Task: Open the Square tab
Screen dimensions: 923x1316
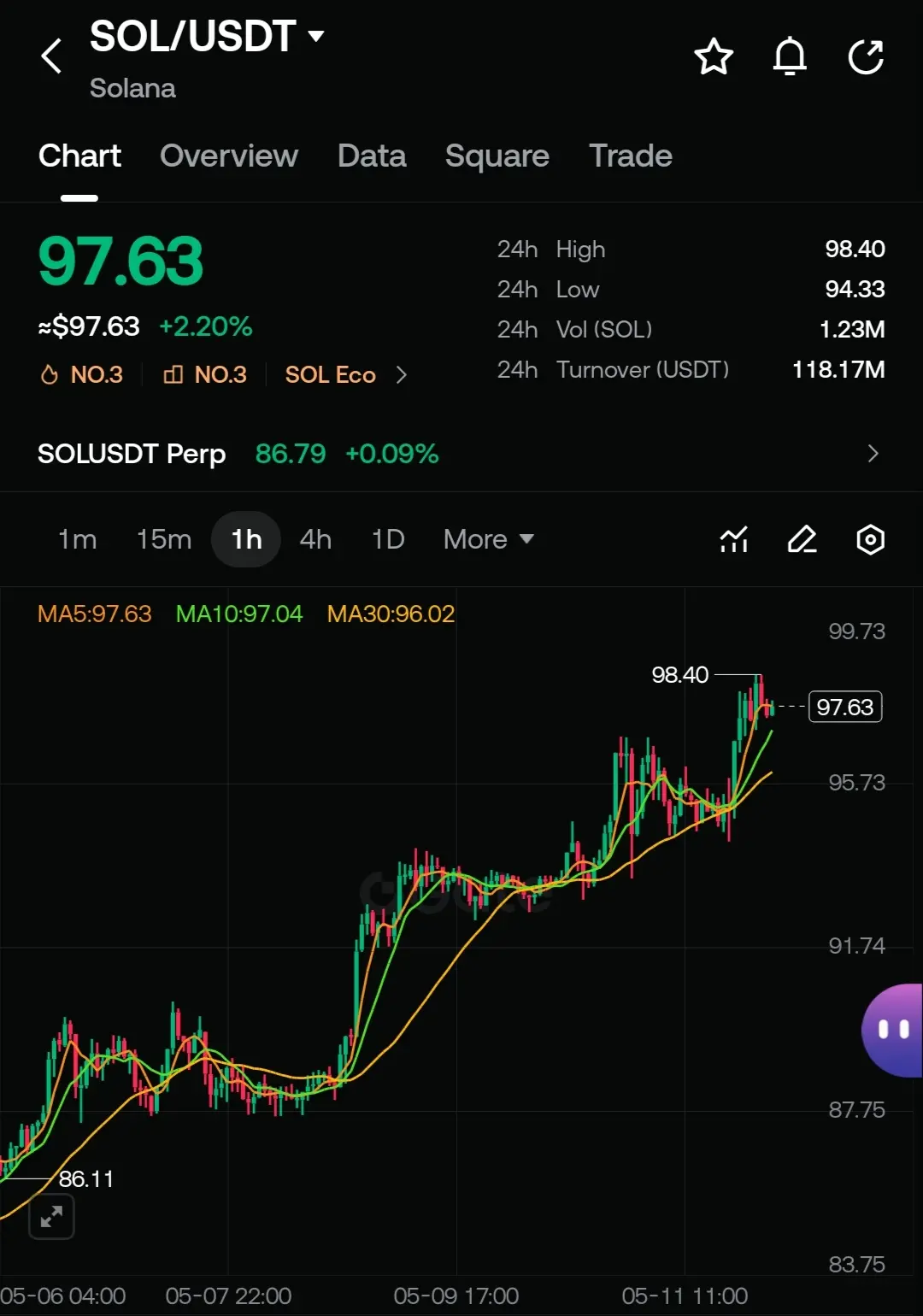Action: pyautogui.click(x=497, y=156)
